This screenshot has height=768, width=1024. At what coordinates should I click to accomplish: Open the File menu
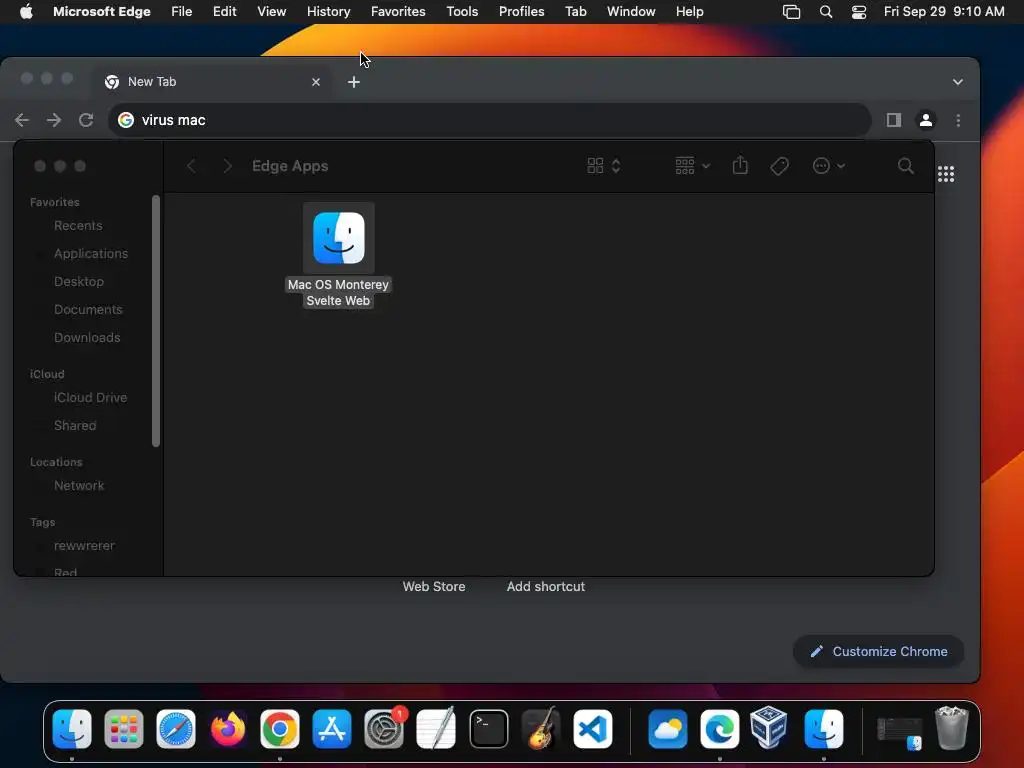pyautogui.click(x=182, y=12)
